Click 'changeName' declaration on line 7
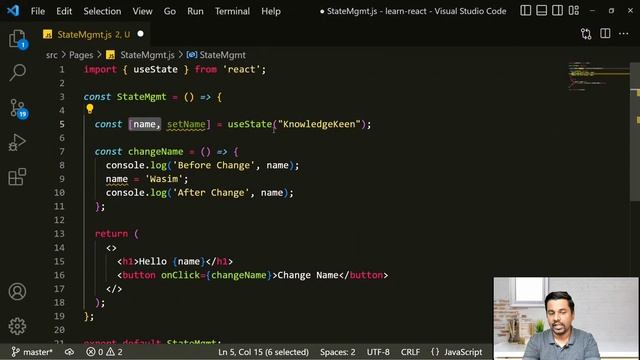The width and height of the screenshot is (640, 360). pos(156,151)
